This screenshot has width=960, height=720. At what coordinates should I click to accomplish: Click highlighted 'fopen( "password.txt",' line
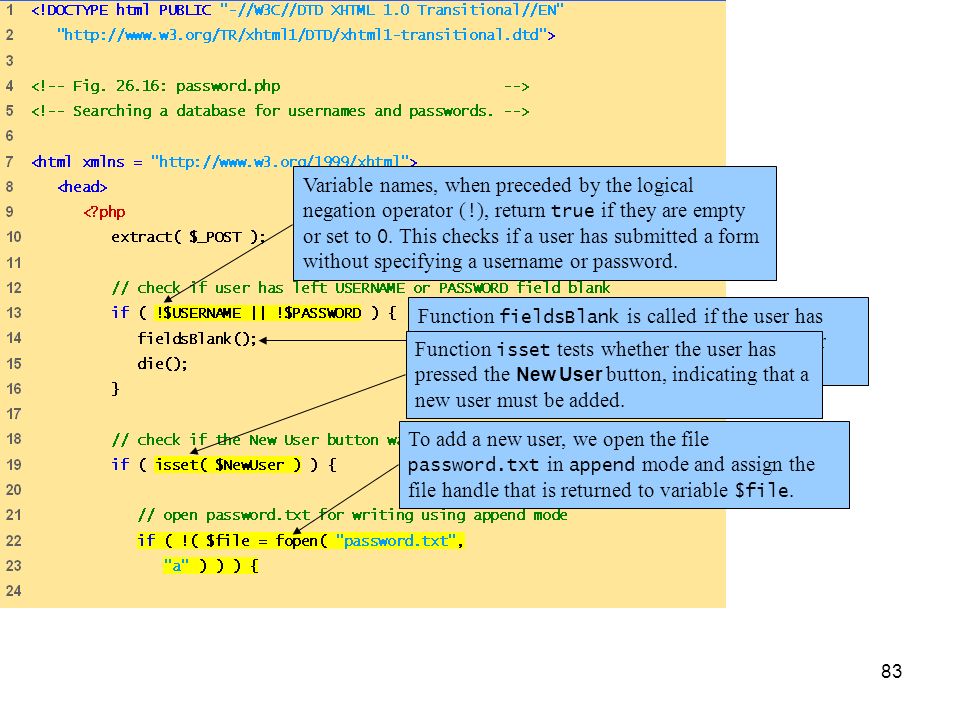pyautogui.click(x=301, y=541)
